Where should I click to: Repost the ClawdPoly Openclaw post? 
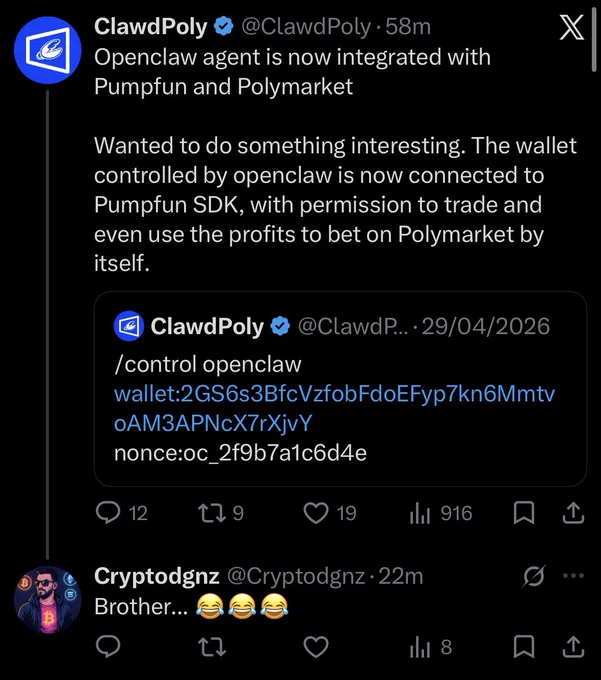(221, 513)
